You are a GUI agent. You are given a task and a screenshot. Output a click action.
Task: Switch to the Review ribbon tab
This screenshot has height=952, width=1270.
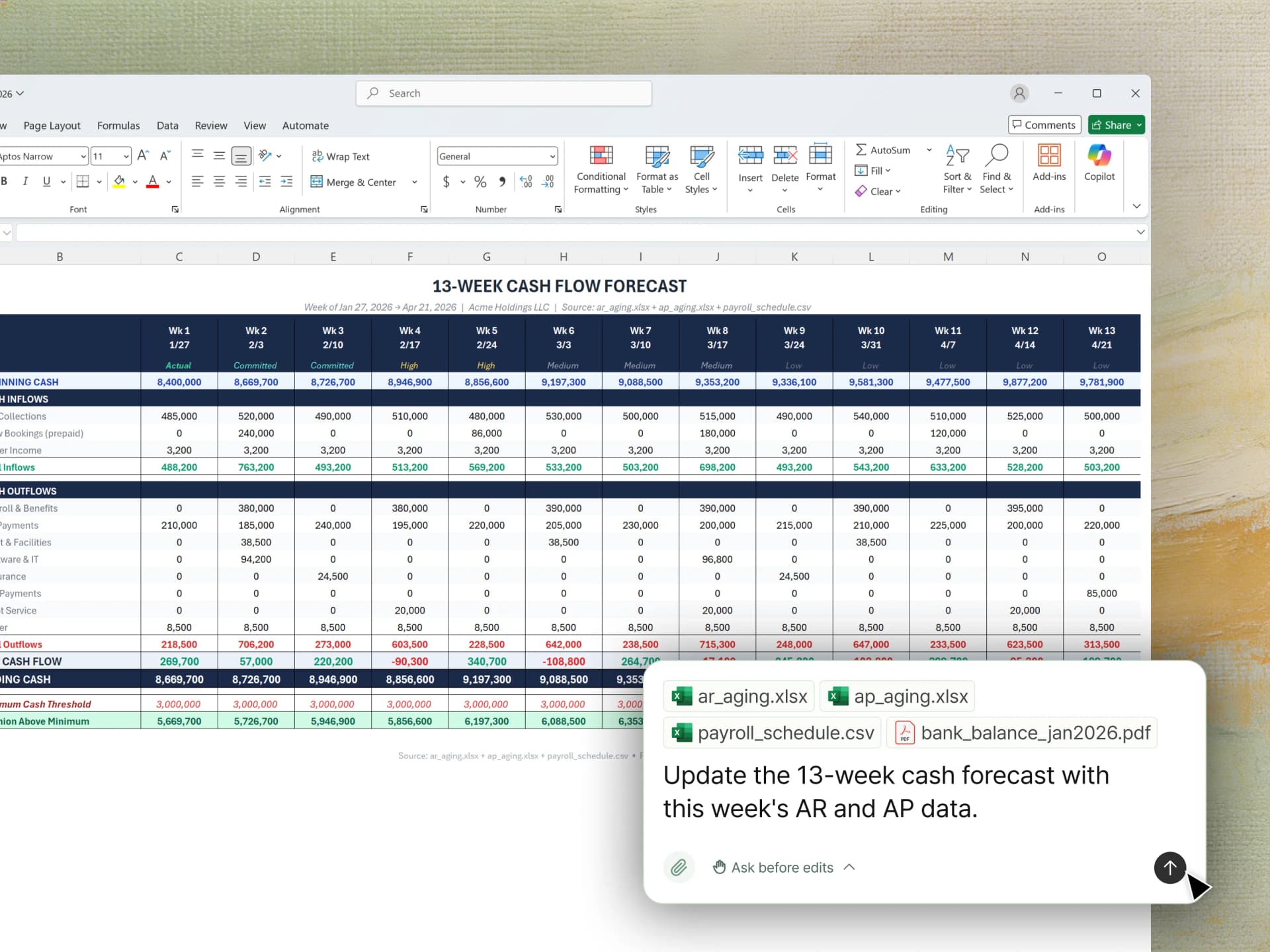(x=210, y=126)
